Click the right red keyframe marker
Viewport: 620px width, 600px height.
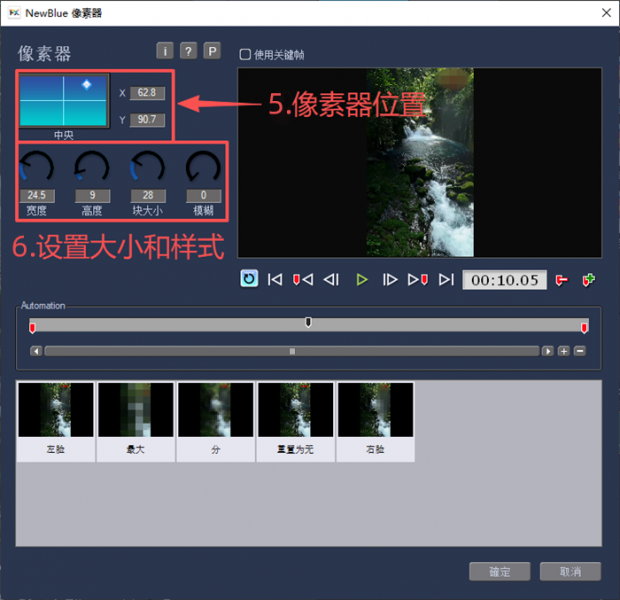[x=584, y=327]
